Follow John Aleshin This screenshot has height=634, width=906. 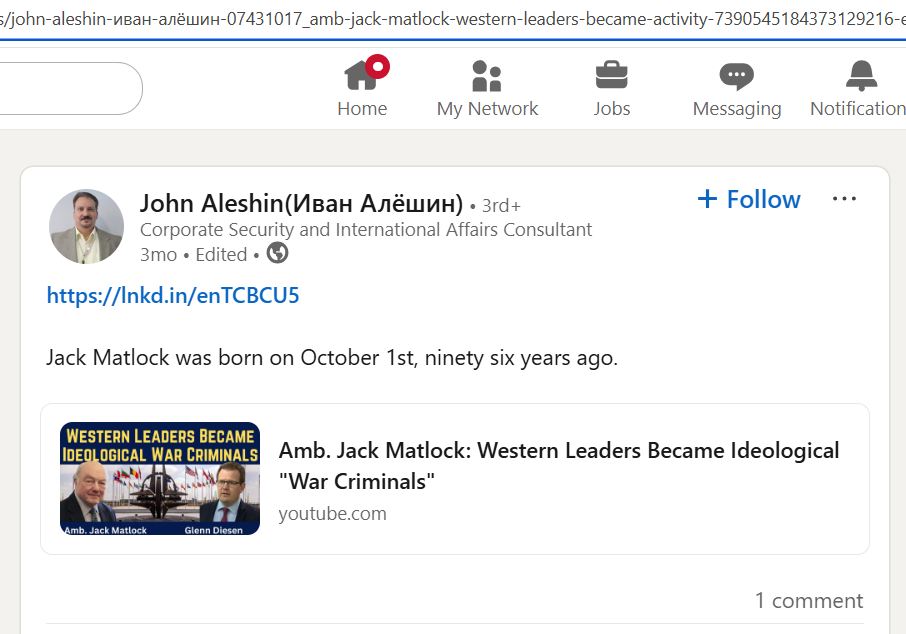[x=749, y=200]
